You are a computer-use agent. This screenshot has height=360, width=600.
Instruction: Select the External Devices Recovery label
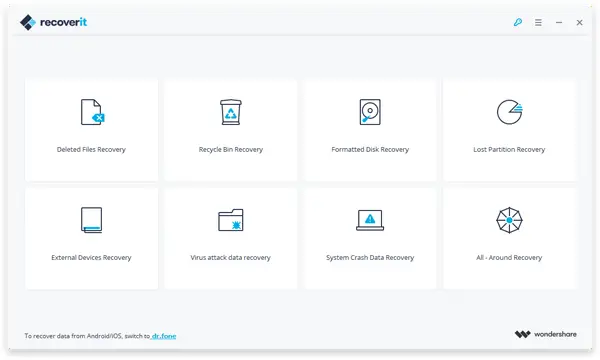click(x=91, y=257)
